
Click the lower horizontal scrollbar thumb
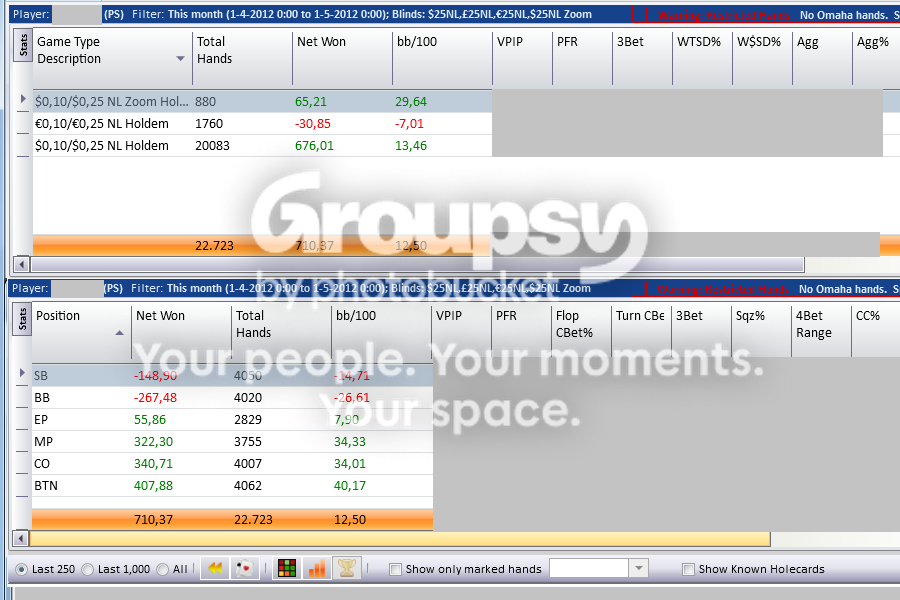(400, 539)
